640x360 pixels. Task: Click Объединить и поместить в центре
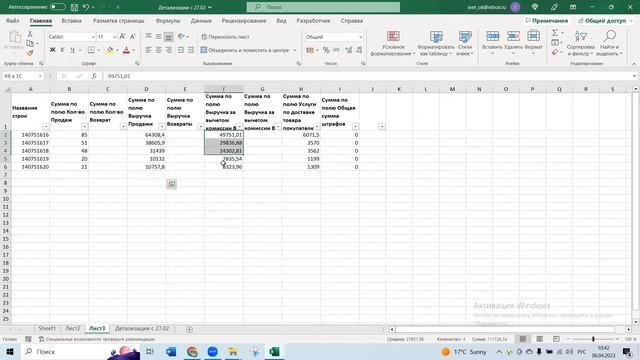[x=245, y=50]
